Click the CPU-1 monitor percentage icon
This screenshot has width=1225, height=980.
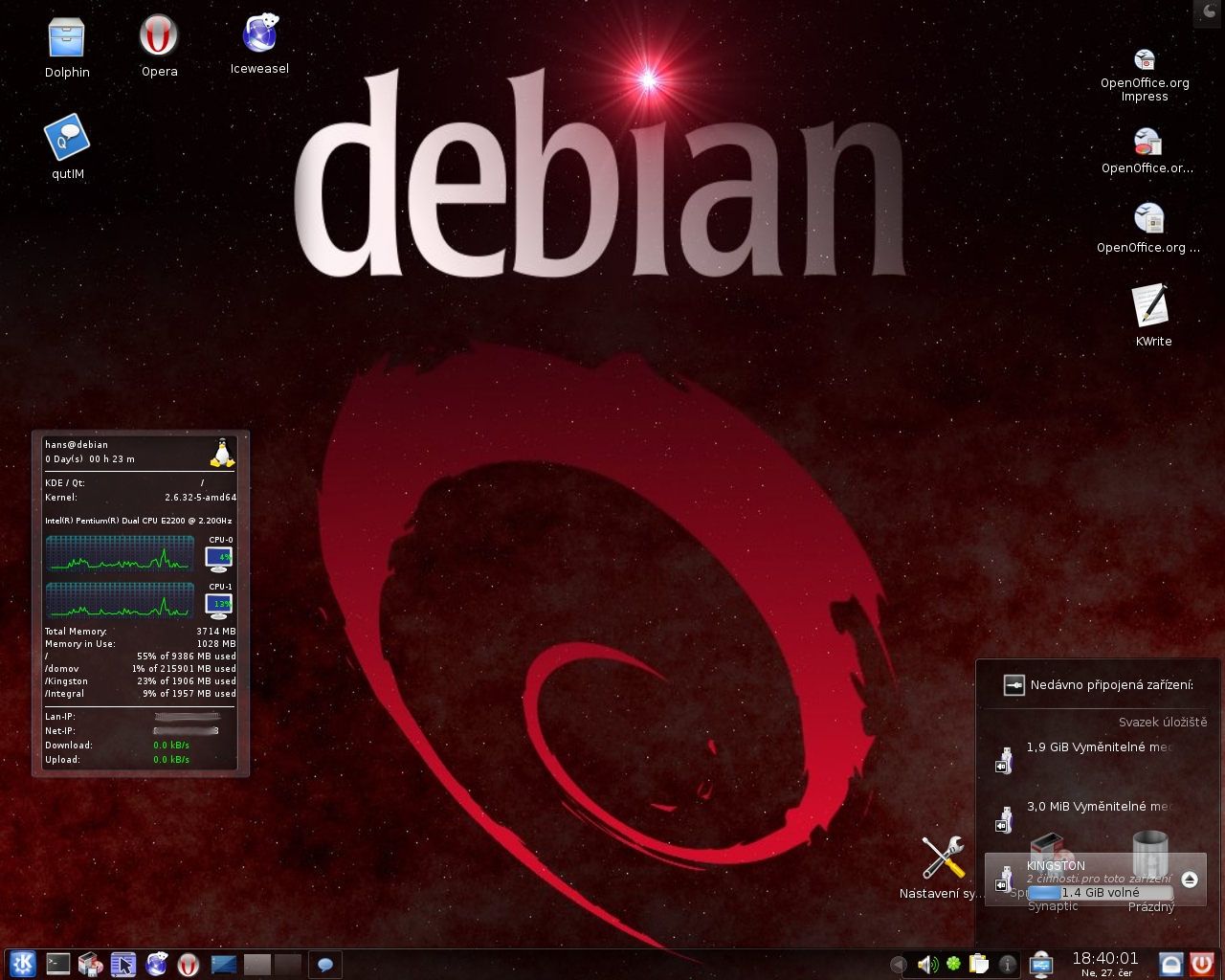(x=219, y=605)
